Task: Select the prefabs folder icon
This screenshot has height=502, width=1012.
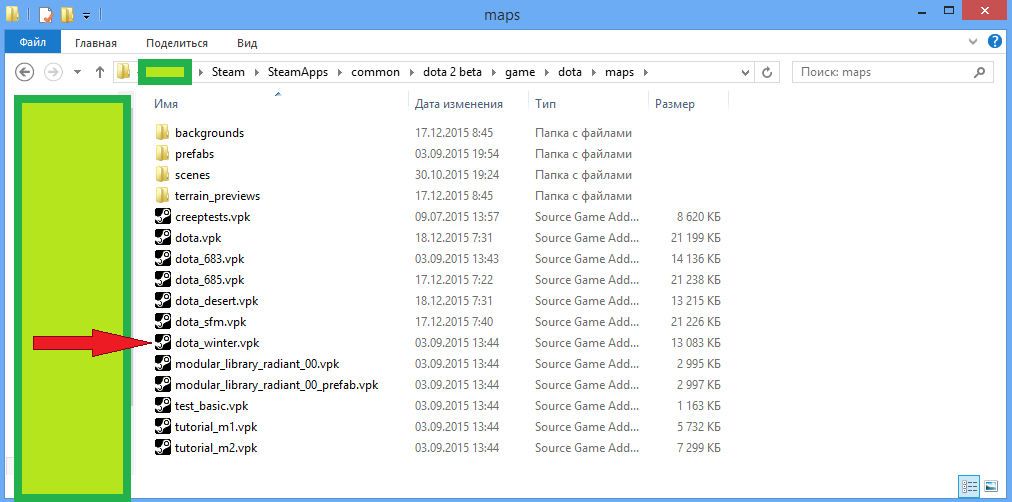Action: tap(161, 154)
